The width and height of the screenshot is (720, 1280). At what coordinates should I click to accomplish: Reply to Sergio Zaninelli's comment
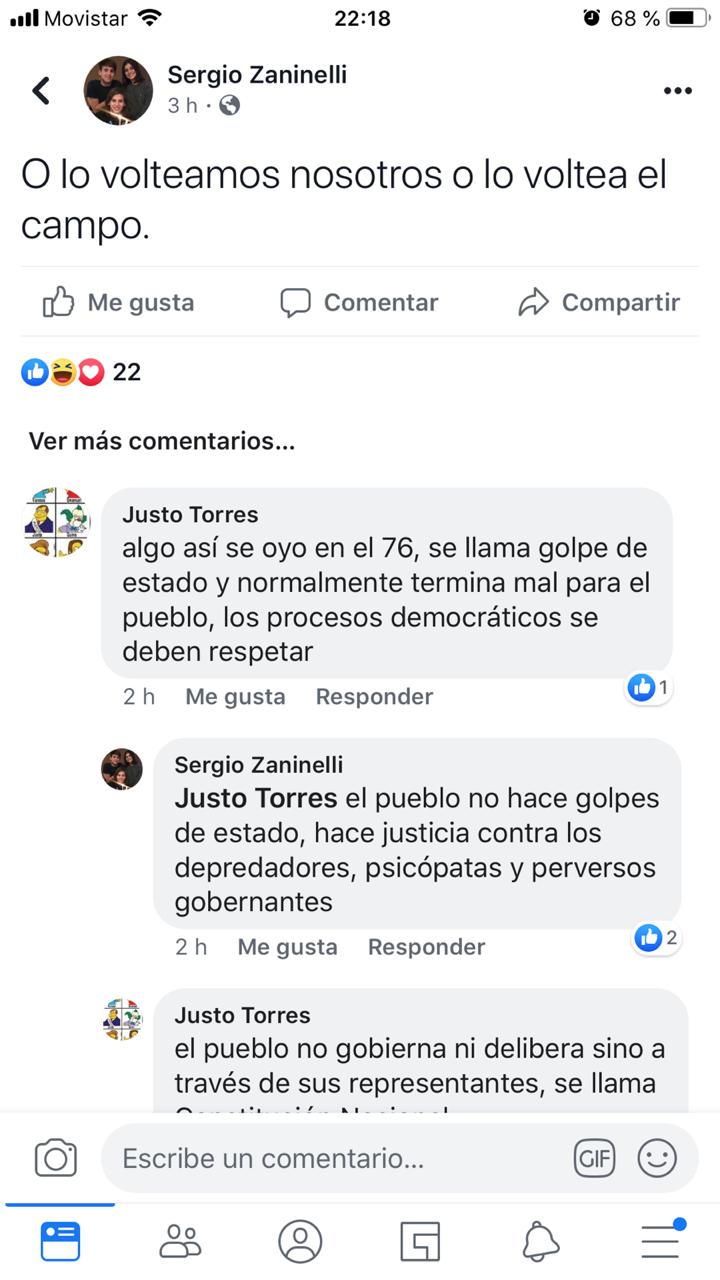[426, 947]
